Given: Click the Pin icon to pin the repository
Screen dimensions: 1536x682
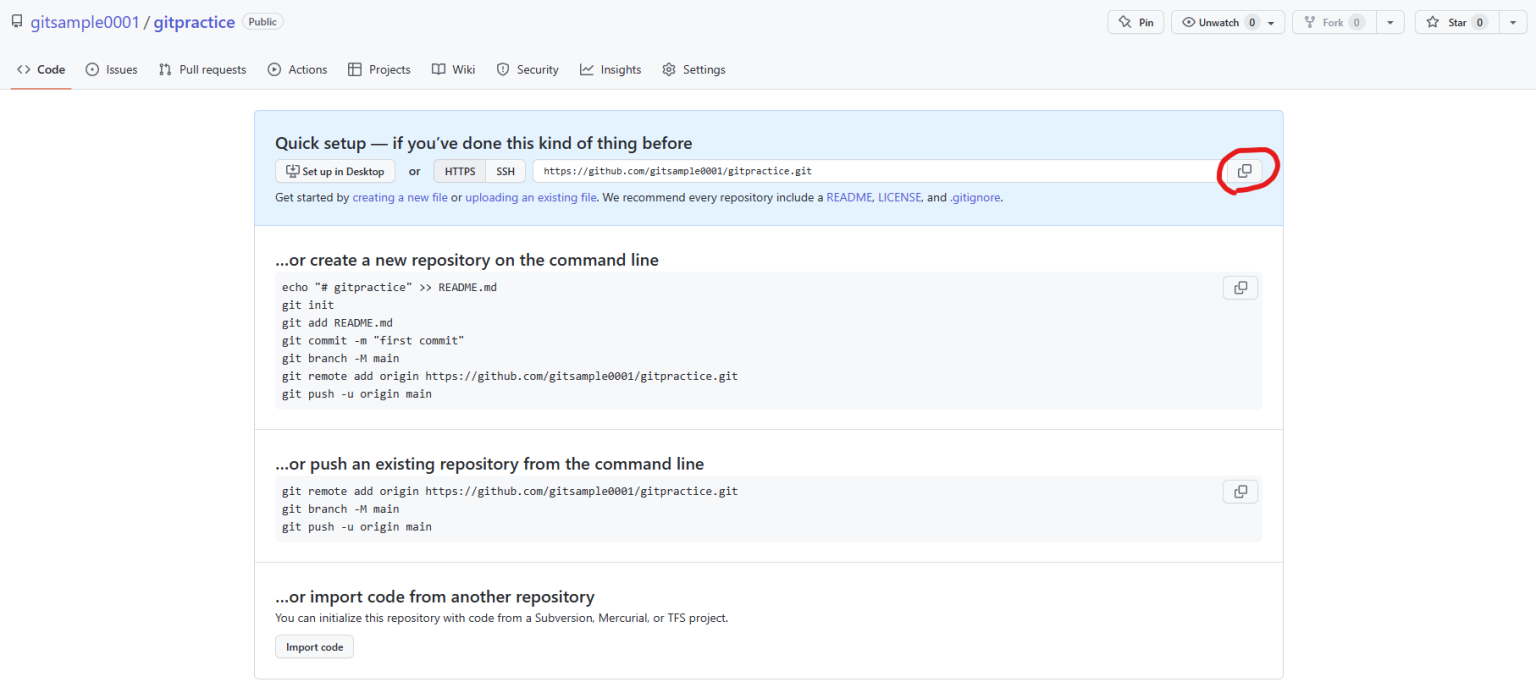Looking at the screenshot, I should [1135, 21].
